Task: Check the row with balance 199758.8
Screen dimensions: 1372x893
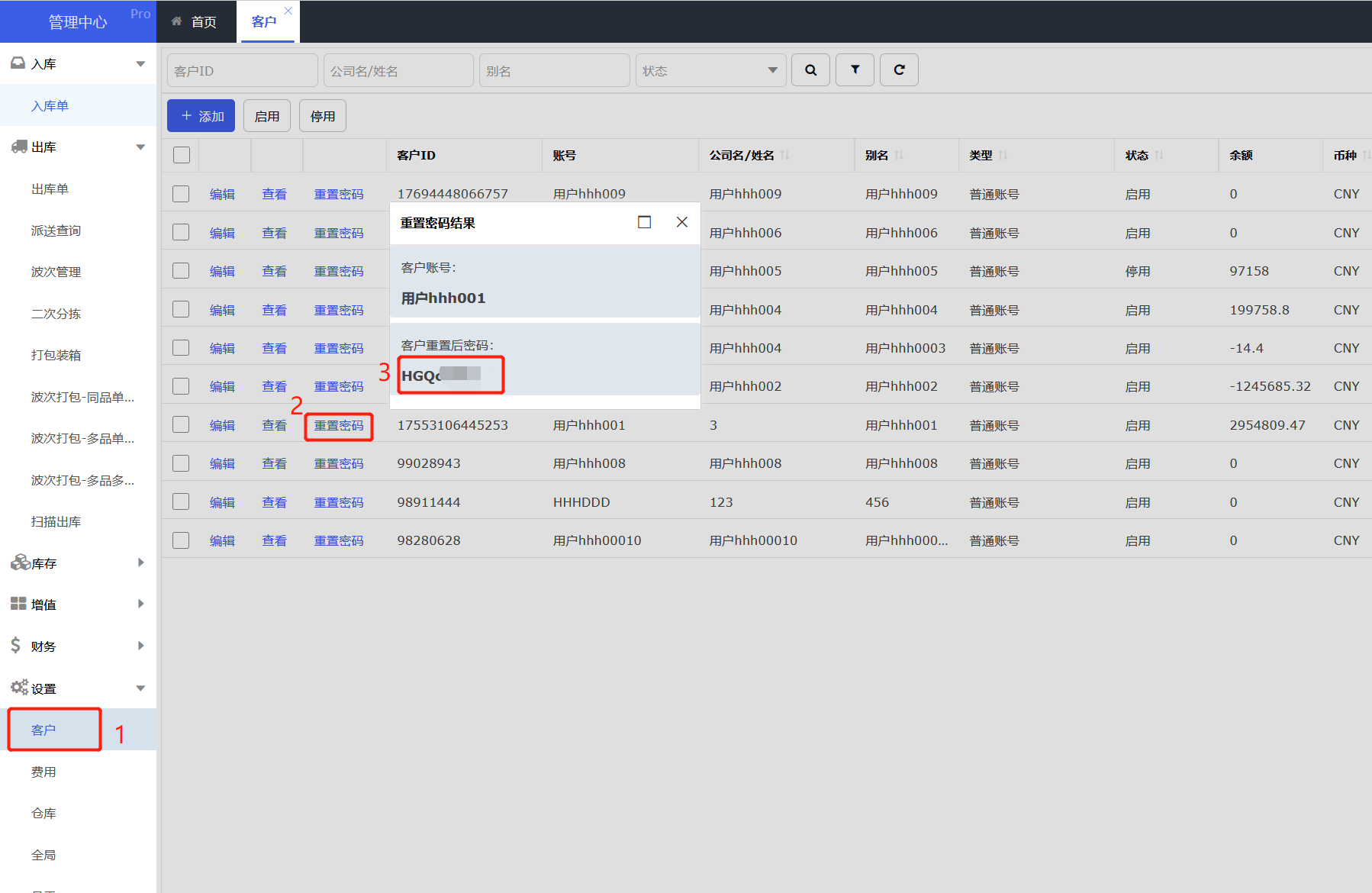Action: [181, 309]
